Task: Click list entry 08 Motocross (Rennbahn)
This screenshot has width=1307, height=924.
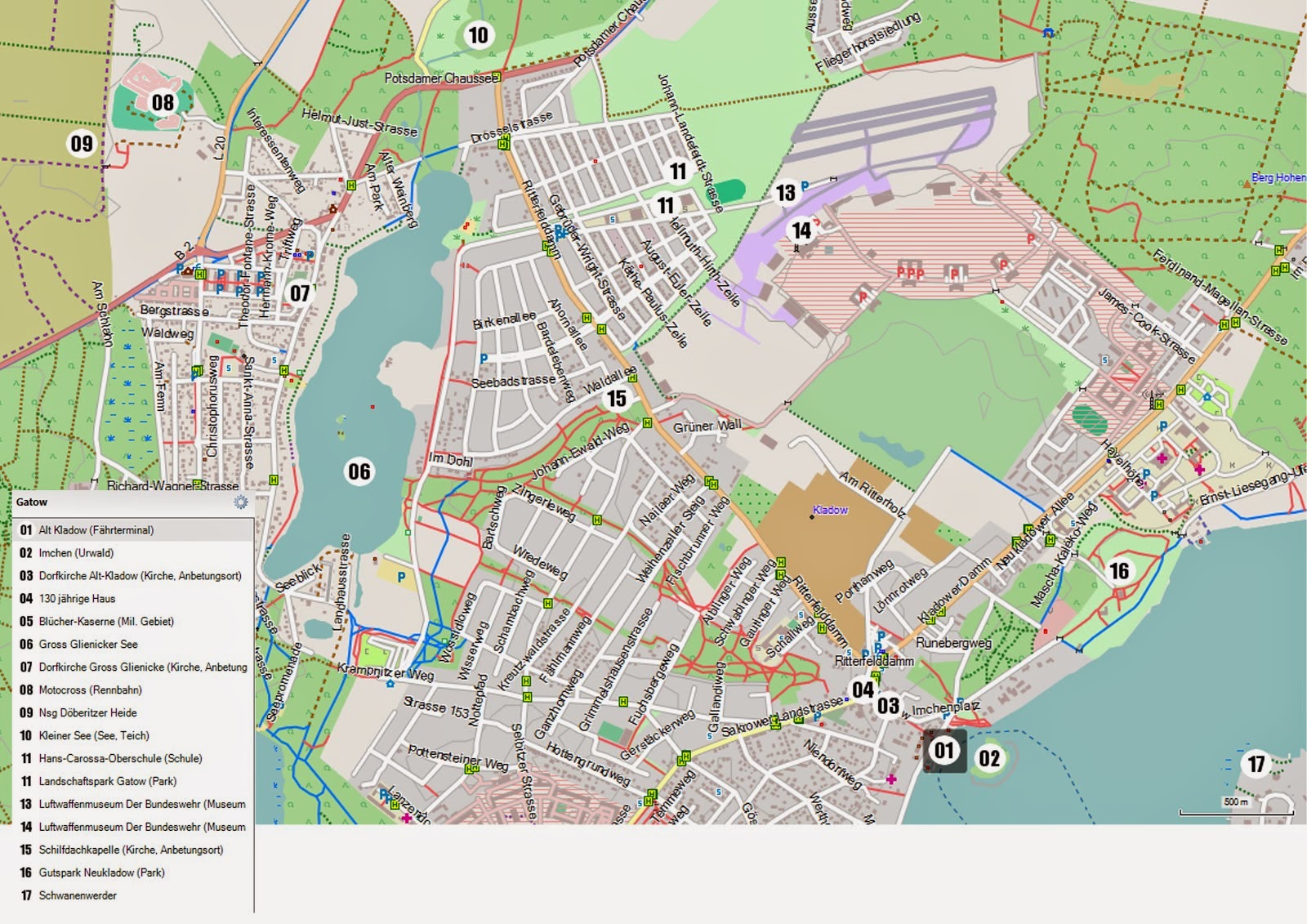Action: point(132,690)
